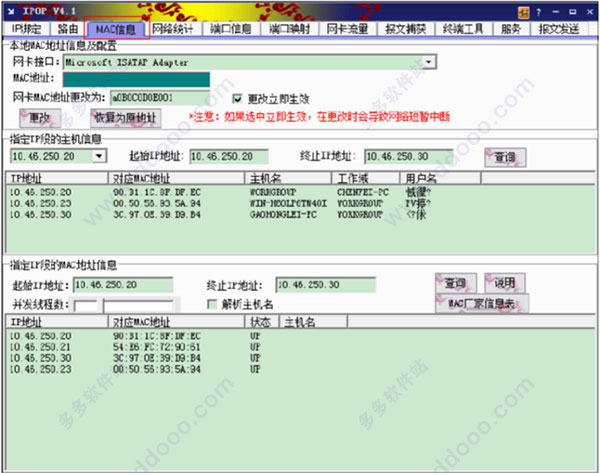Click 终止IP地址 field in MAC address section
Image resolution: width=600 pixels, height=473 pixels.
pos(325,285)
